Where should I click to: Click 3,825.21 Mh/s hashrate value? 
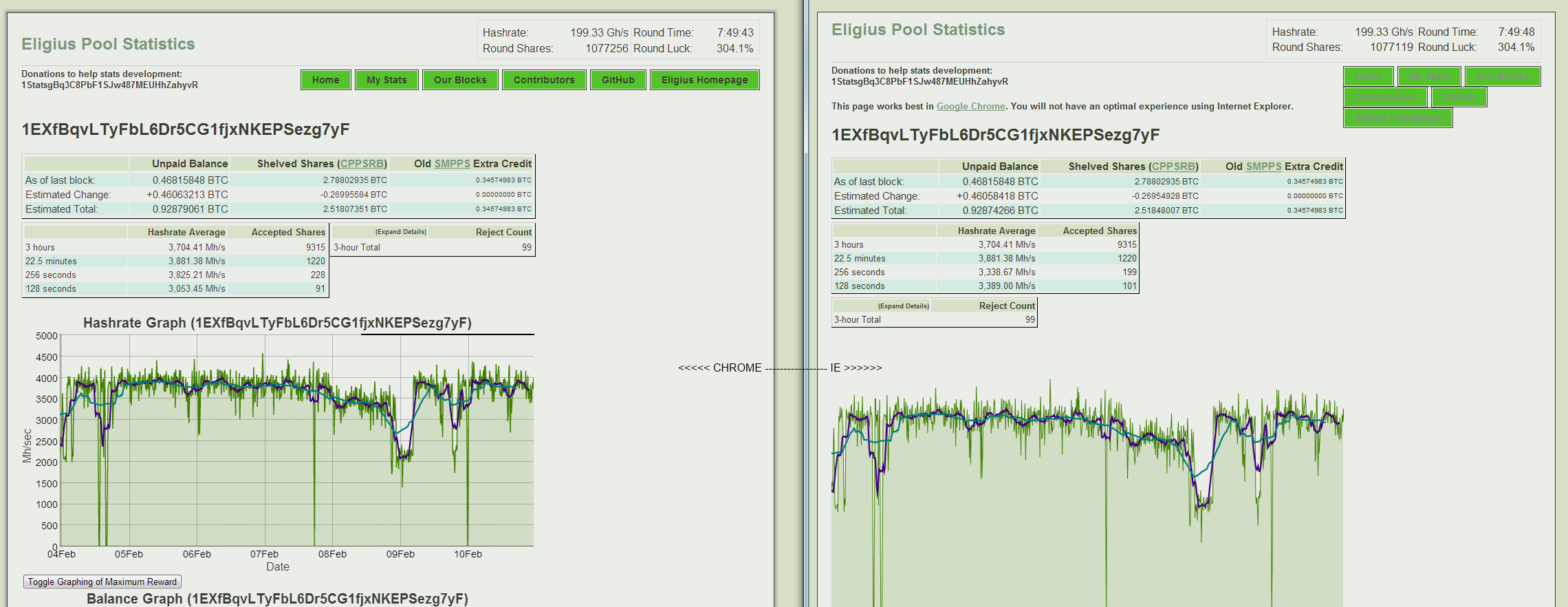tap(197, 275)
